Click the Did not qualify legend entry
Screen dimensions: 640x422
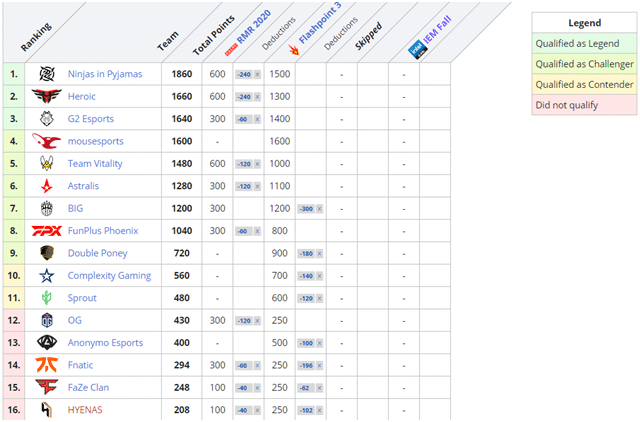tap(584, 104)
